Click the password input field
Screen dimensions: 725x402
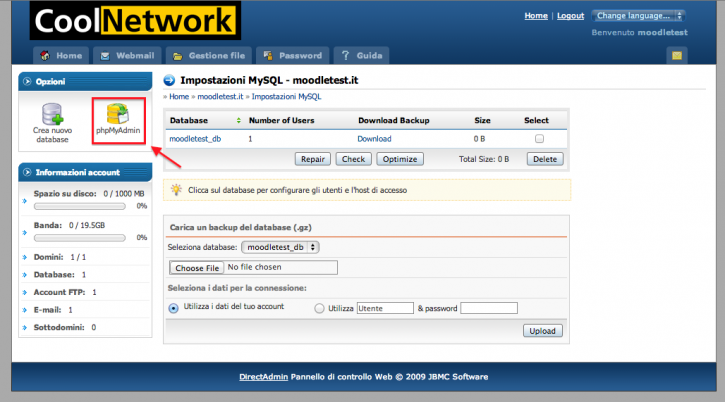pos(489,308)
